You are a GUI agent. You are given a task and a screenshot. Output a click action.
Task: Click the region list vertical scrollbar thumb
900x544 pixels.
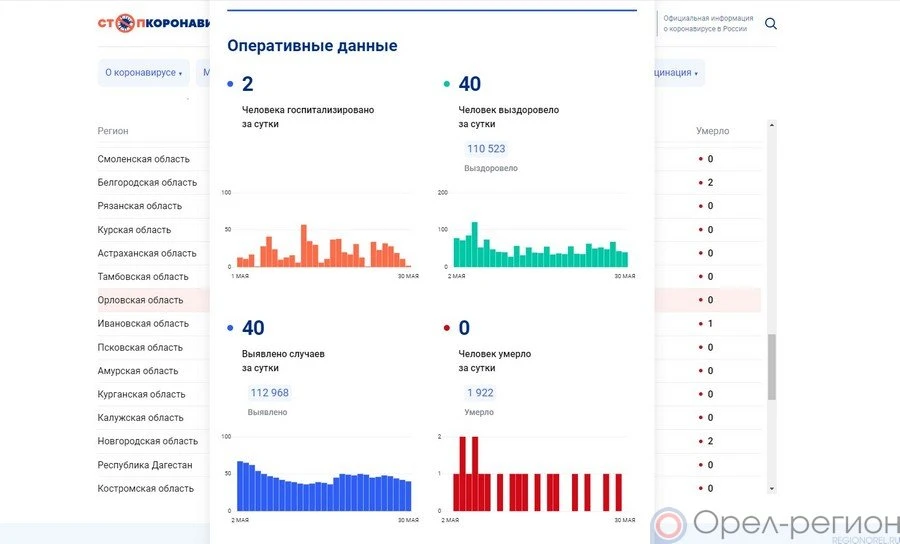click(x=771, y=367)
